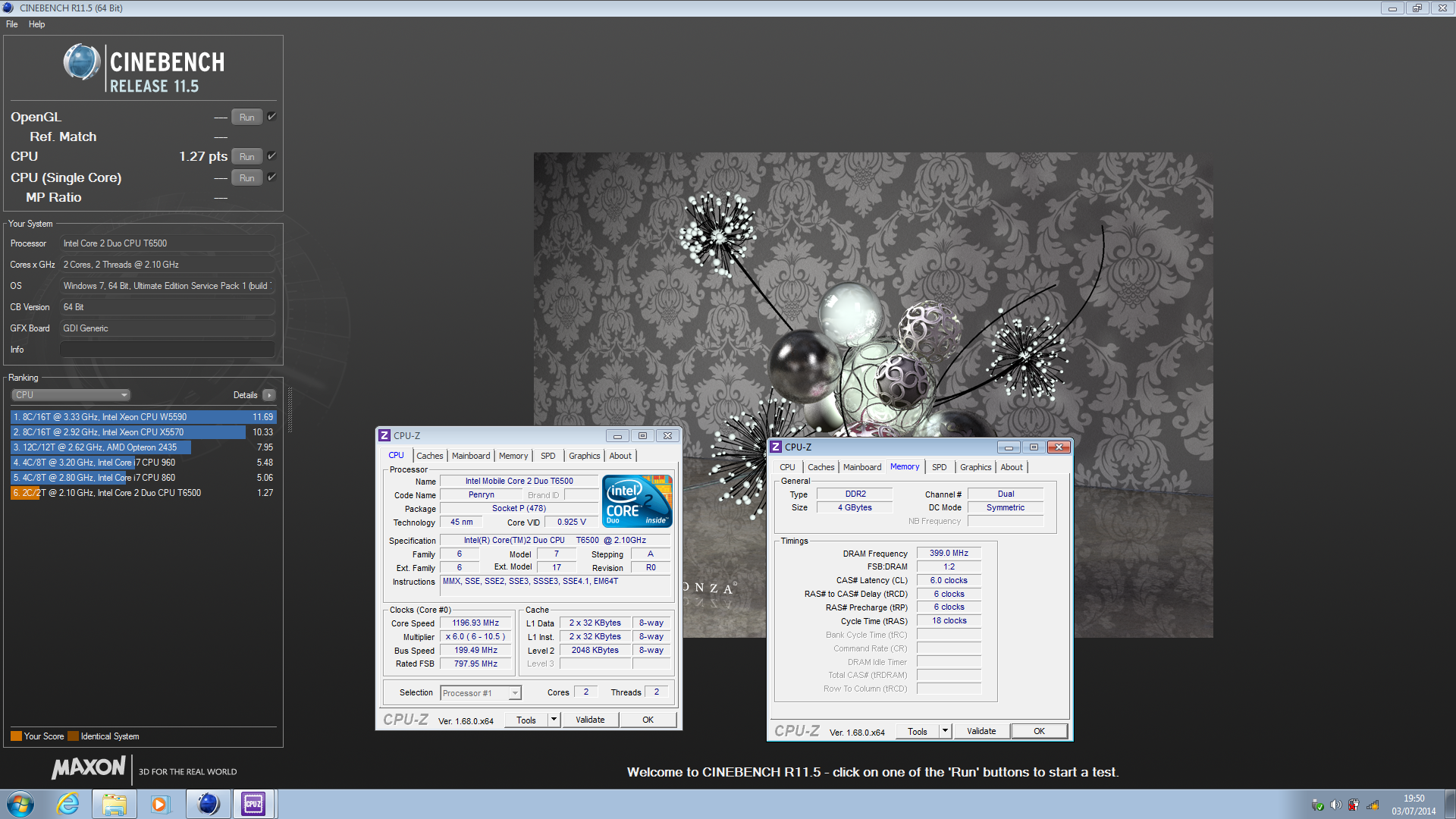This screenshot has width=1456, height=819.
Task: Click the rendered spheres benchmark image
Action: [x=873, y=394]
